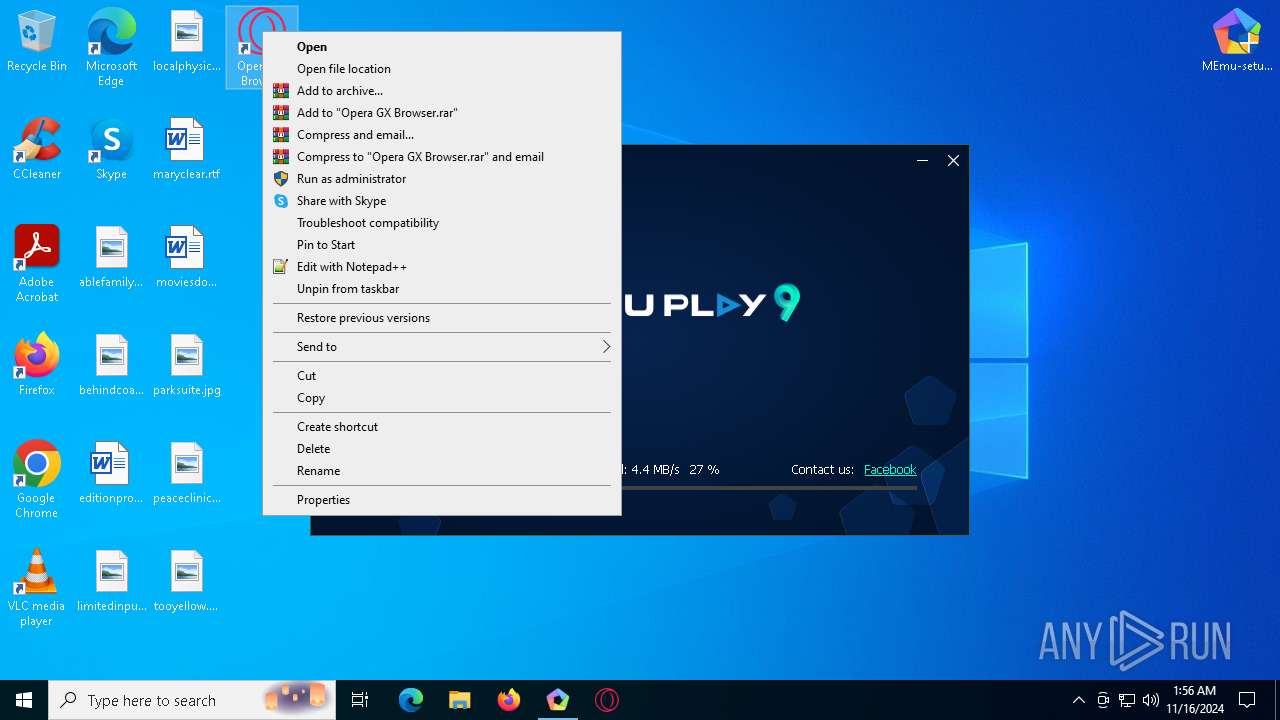The height and width of the screenshot is (720, 1280).
Task: Choose Open in the context menu
Action: tap(441, 47)
